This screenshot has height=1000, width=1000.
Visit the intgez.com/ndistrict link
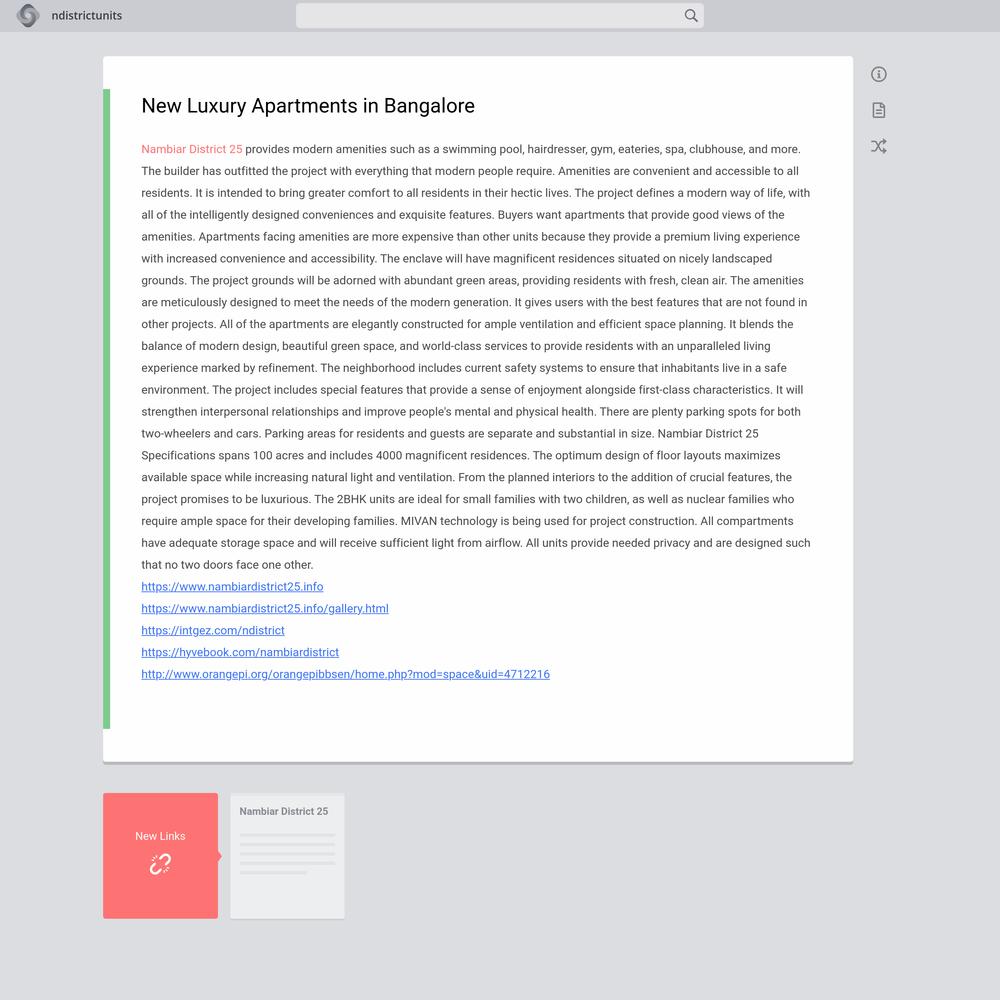(x=213, y=630)
